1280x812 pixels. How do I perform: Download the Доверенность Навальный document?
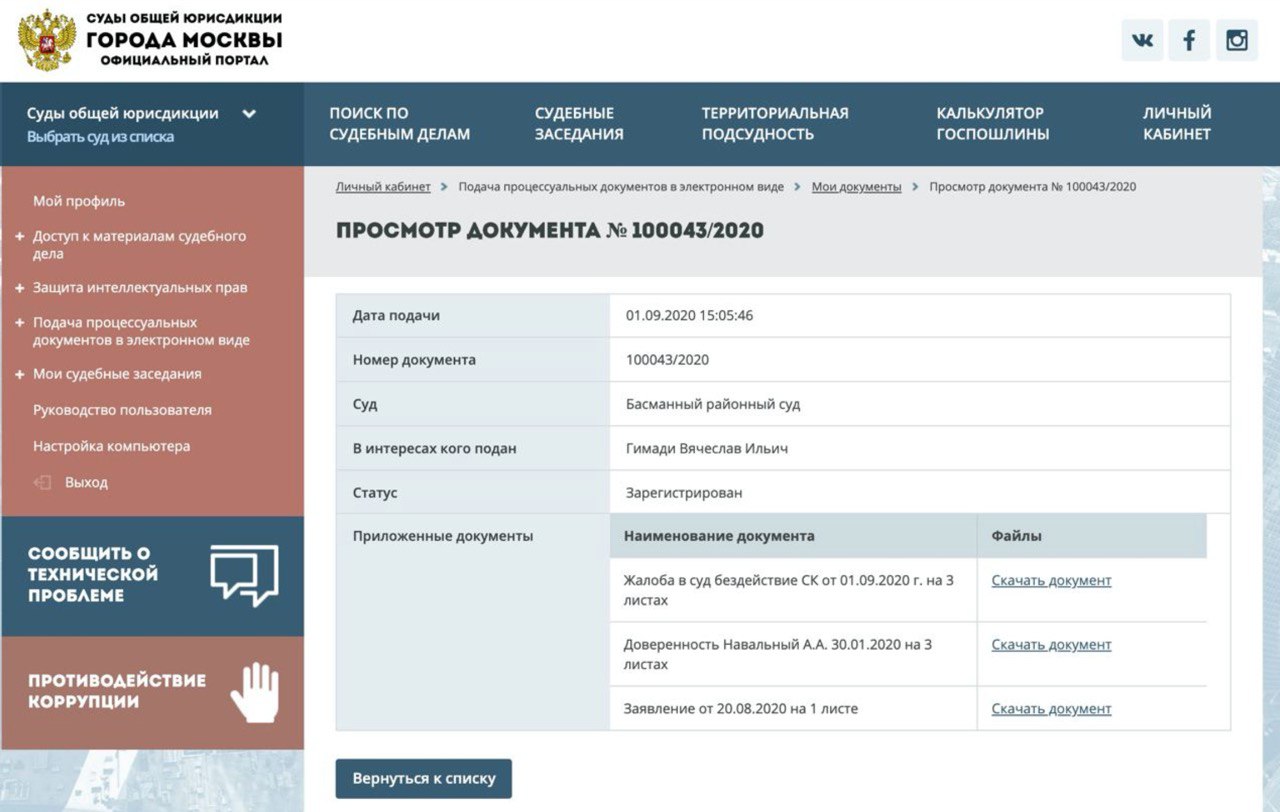[1051, 645]
